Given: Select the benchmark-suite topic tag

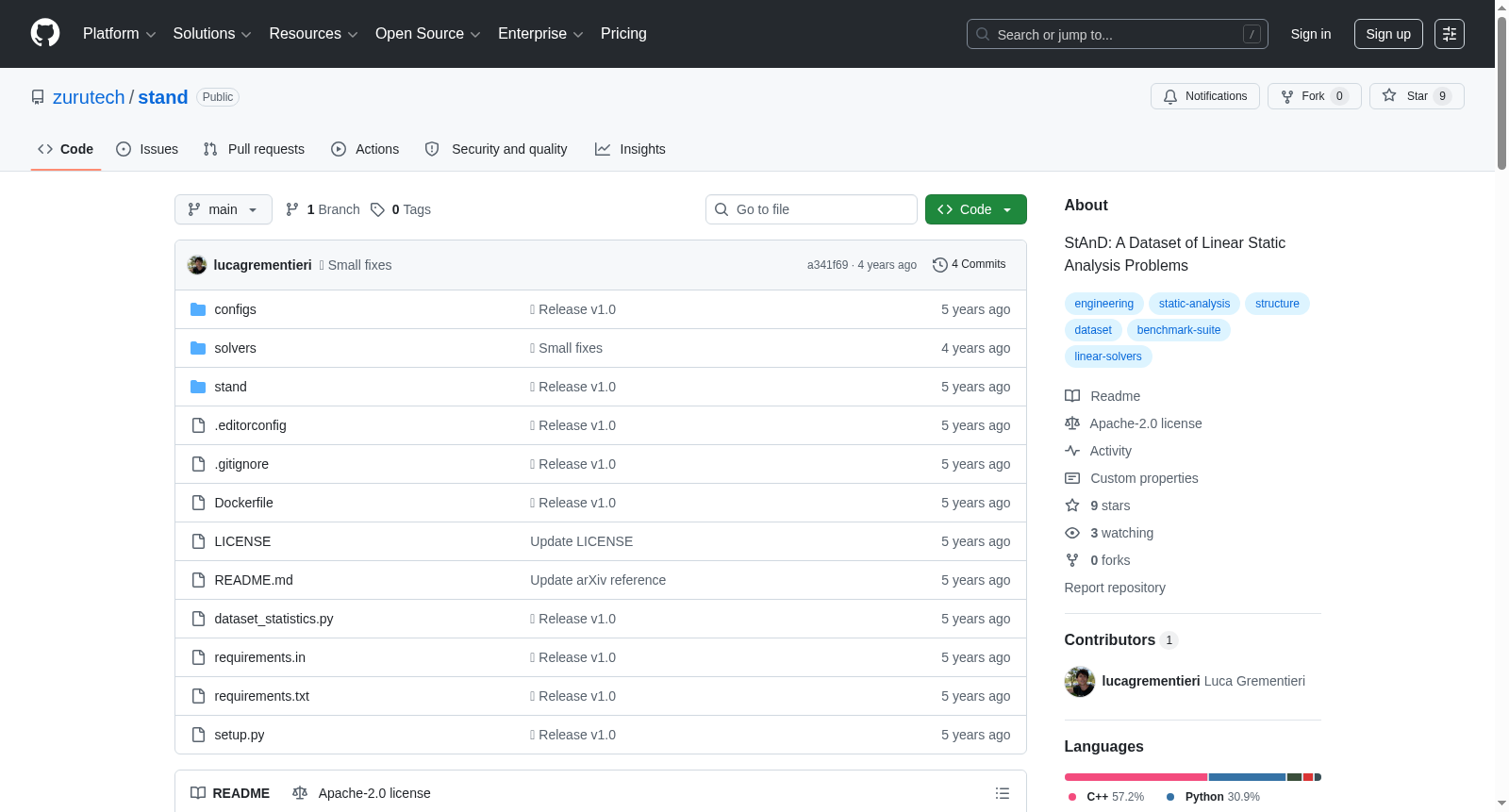Looking at the screenshot, I should [x=1179, y=330].
